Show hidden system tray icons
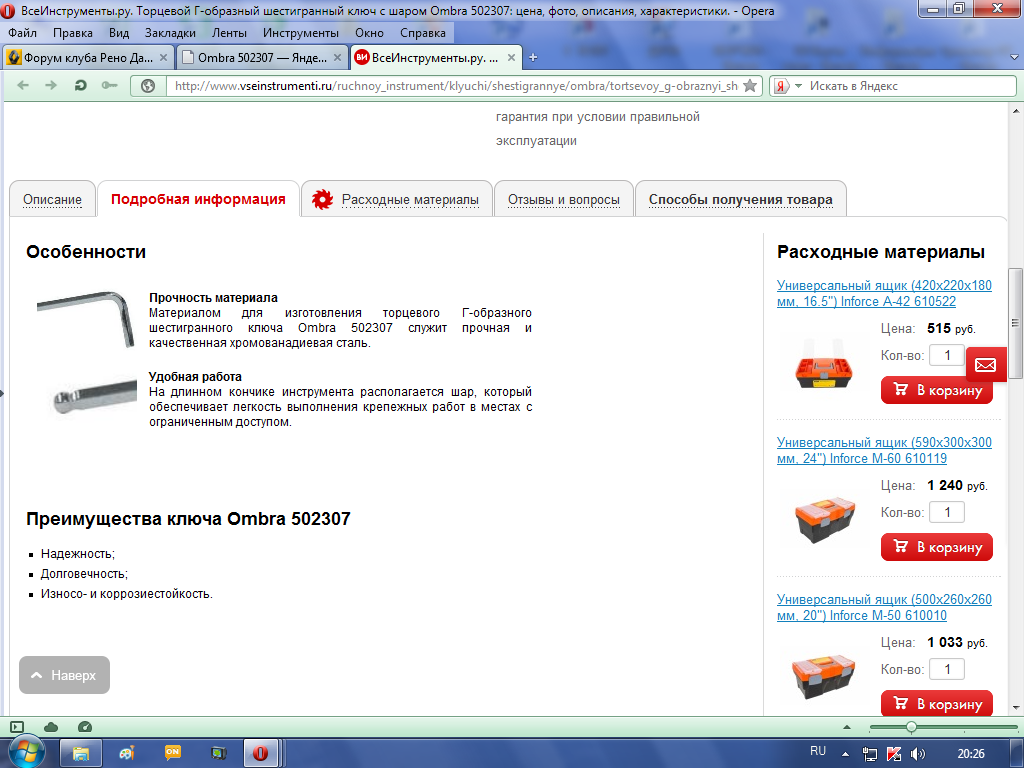Screen dimensions: 1024x768 [845, 754]
